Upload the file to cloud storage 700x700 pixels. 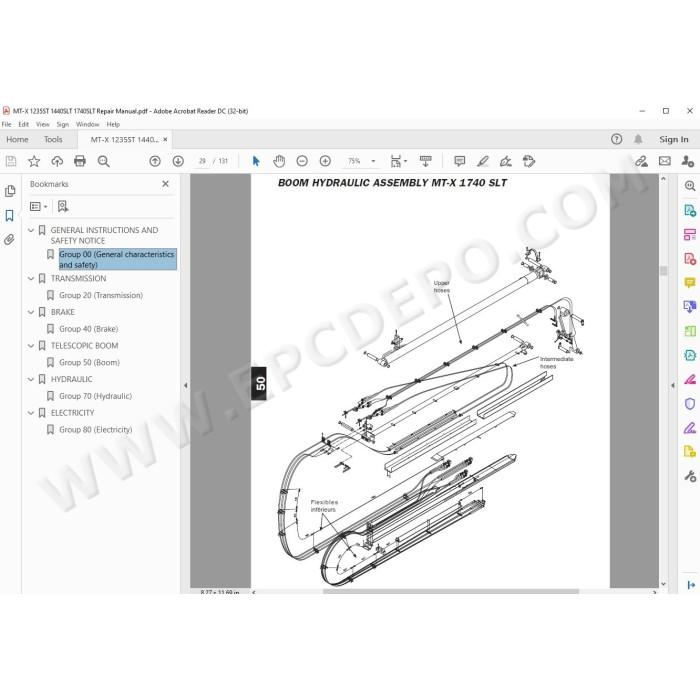tap(57, 161)
